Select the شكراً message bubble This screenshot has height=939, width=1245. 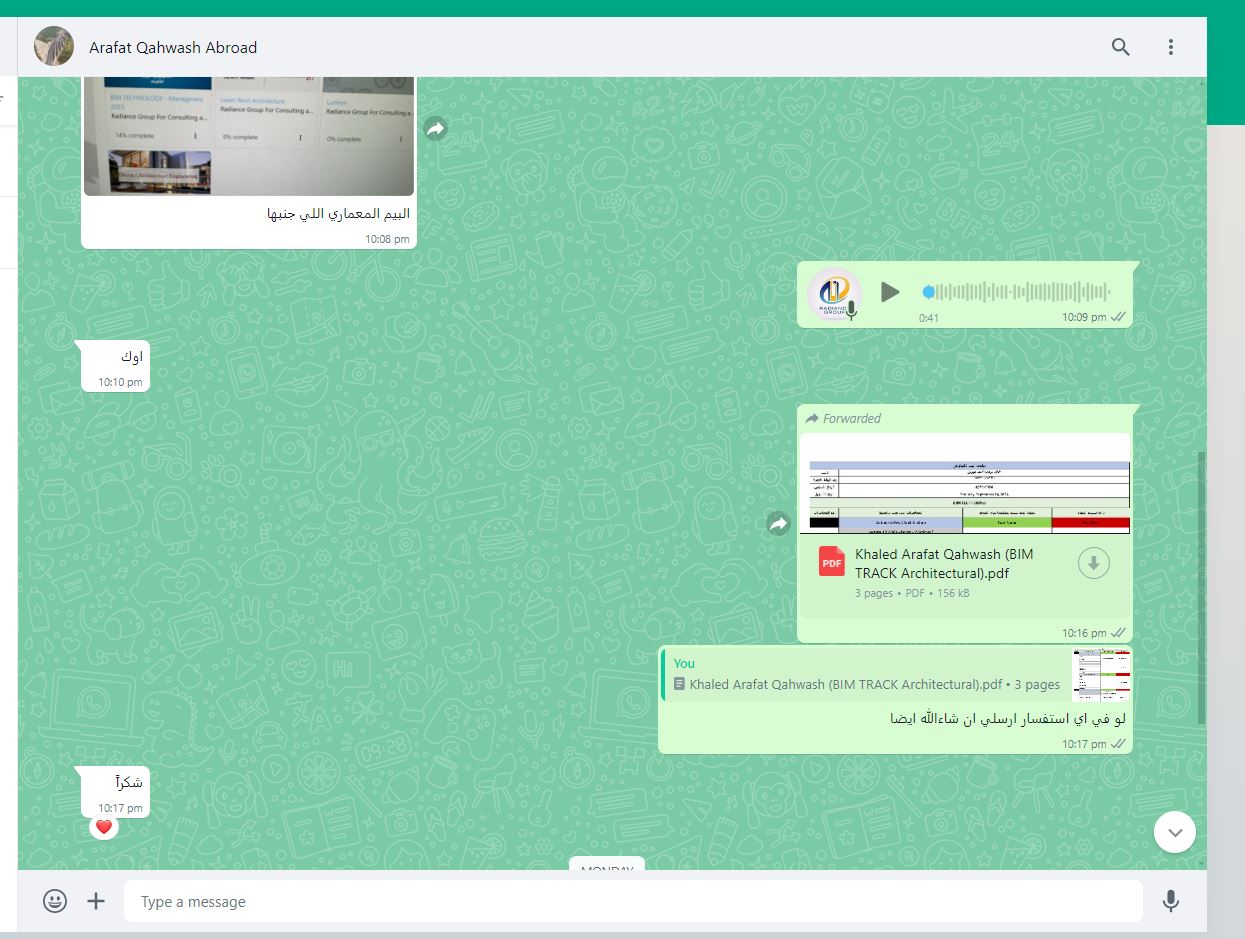tap(115, 791)
